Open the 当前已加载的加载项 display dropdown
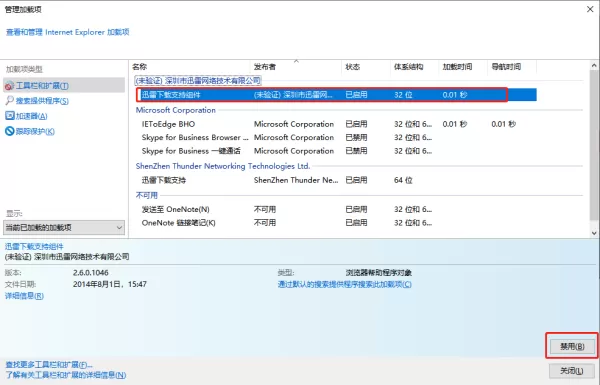The width and height of the screenshot is (600, 385). [x=64, y=227]
